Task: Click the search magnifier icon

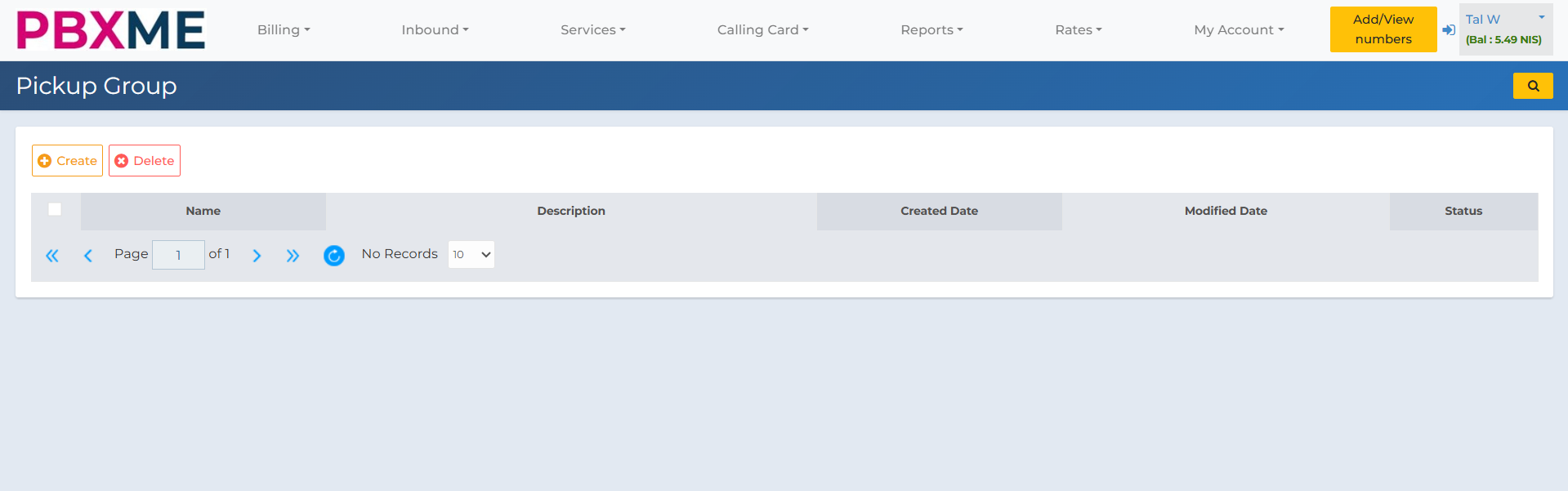Action: (1532, 86)
